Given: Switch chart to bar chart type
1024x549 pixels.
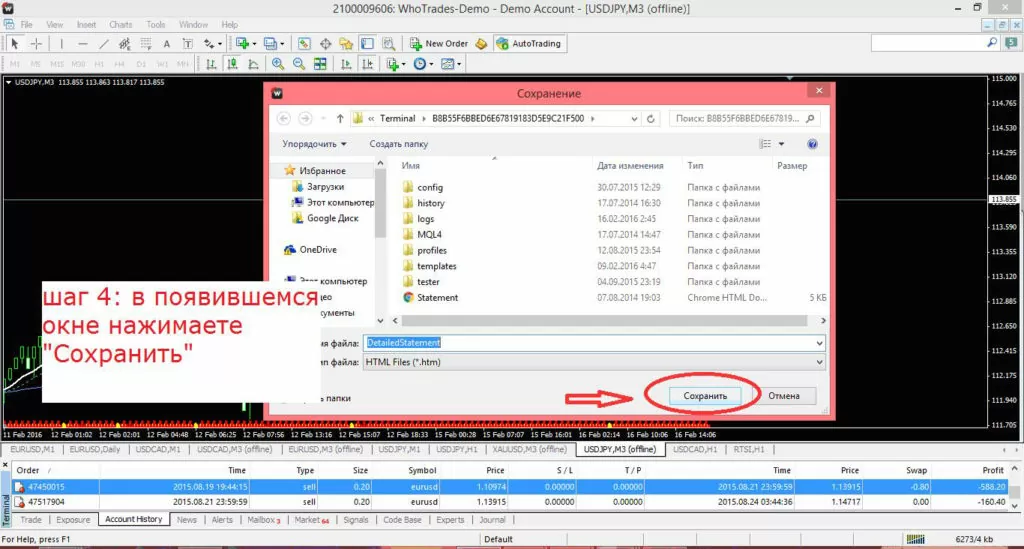Looking at the screenshot, I should [x=211, y=64].
